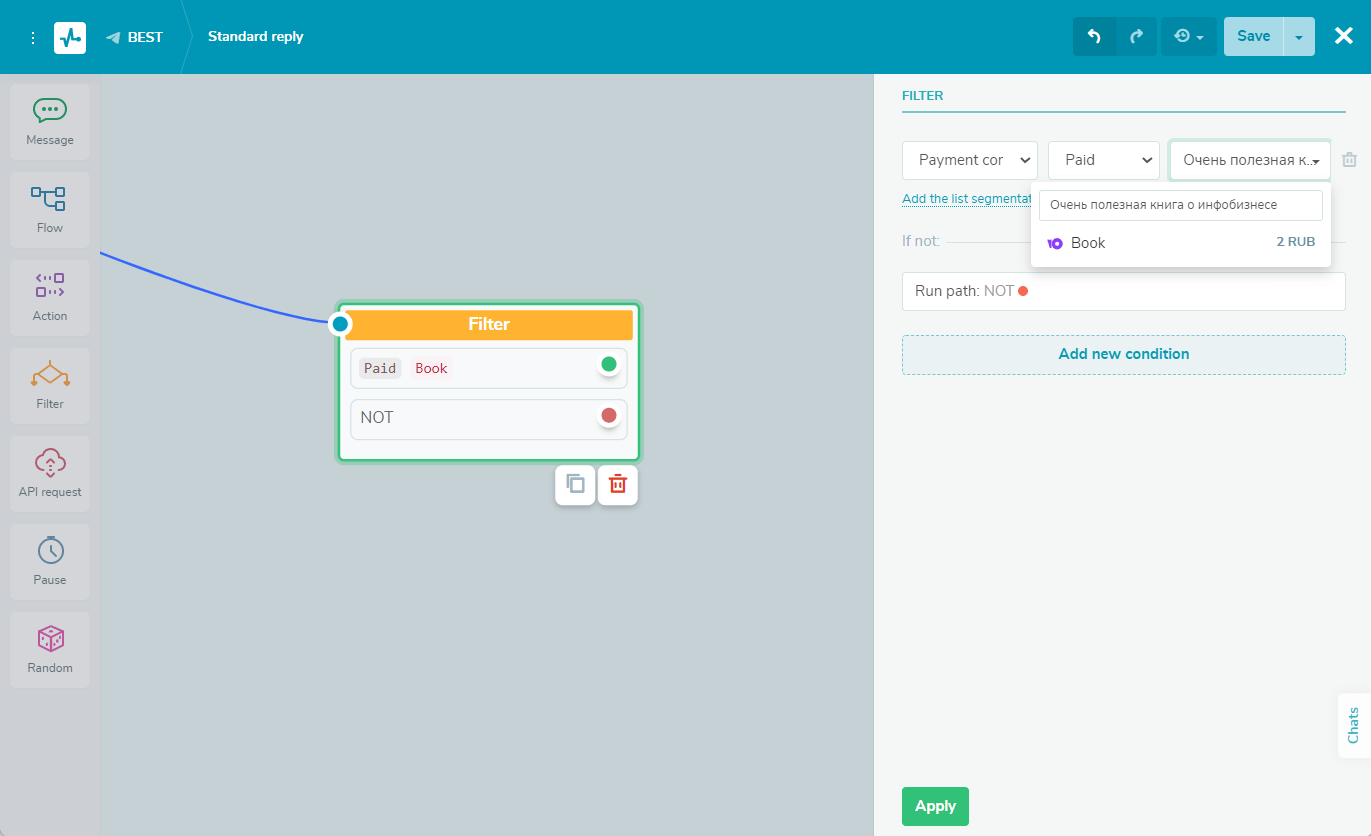Viewport: 1371px width, 836px height.
Task: Add a Pause block from sidebar
Action: [50, 561]
